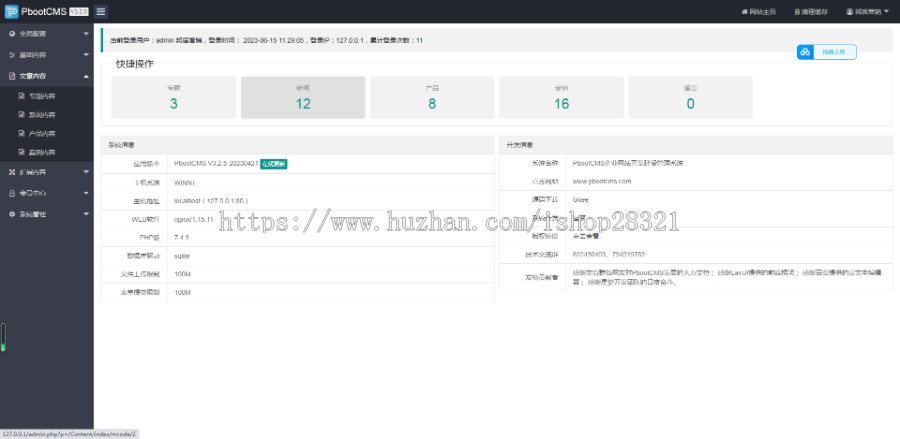
Task: Expand the 会员中心 menu arrow
Action: click(x=86, y=193)
